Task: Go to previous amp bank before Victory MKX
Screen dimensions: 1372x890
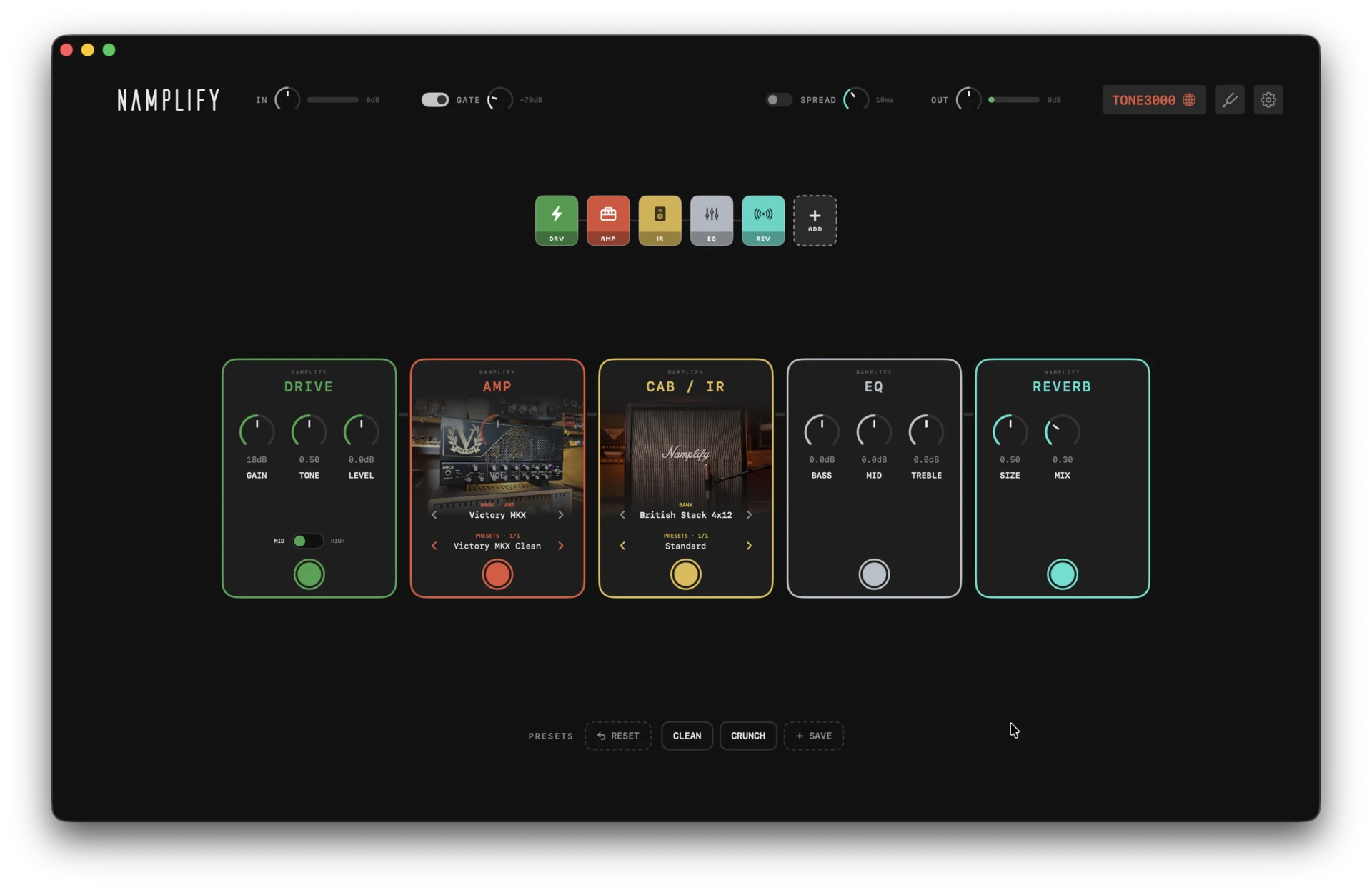Action: tap(434, 515)
